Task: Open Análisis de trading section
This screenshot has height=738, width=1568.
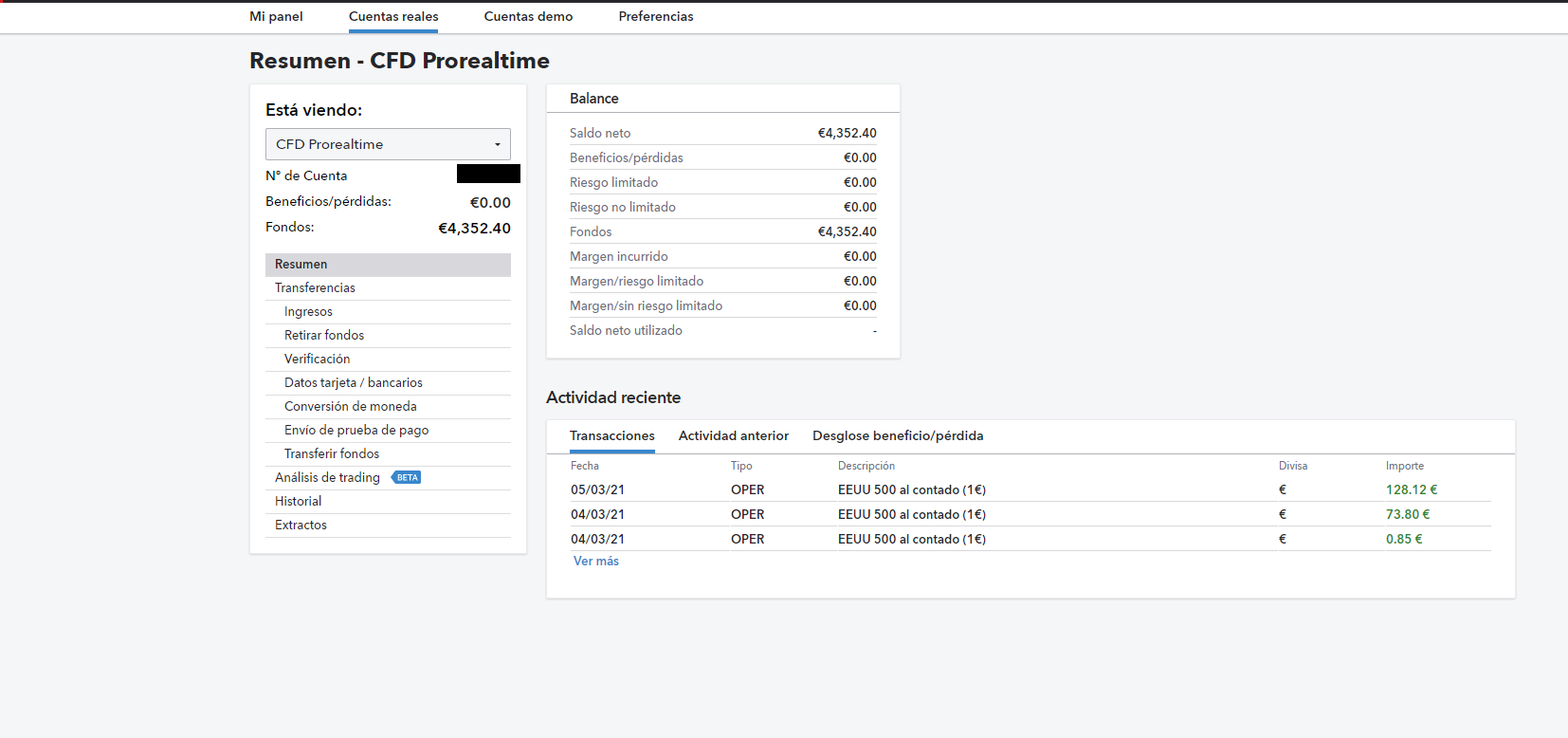Action: point(327,477)
